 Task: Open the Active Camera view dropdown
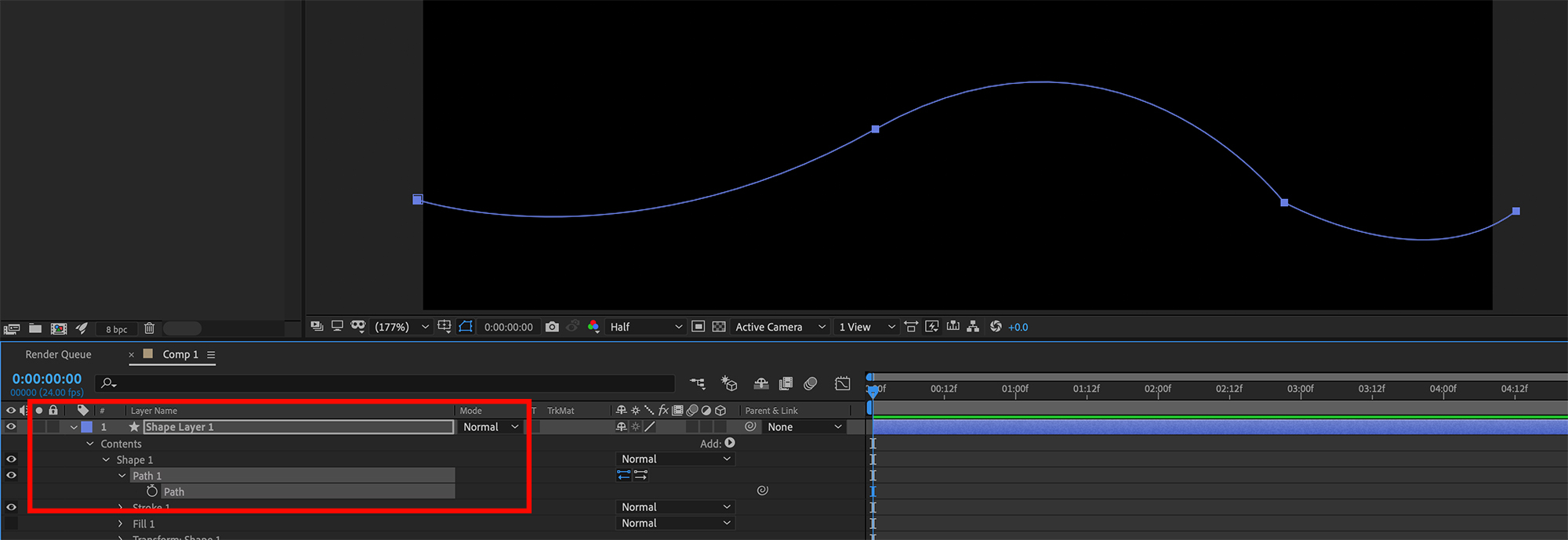coord(780,327)
